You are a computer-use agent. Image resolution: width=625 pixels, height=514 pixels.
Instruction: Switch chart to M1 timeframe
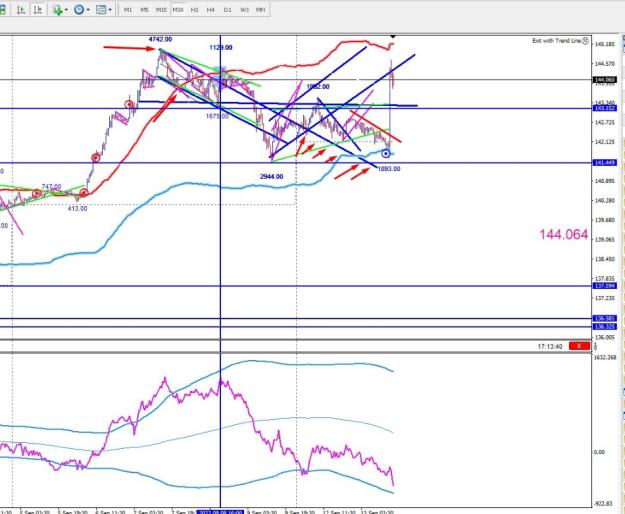(128, 10)
